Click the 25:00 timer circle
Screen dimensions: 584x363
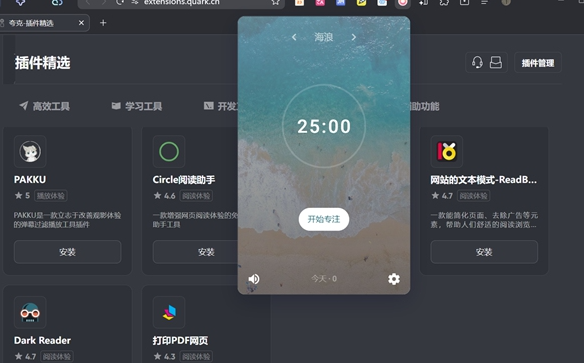coord(324,126)
